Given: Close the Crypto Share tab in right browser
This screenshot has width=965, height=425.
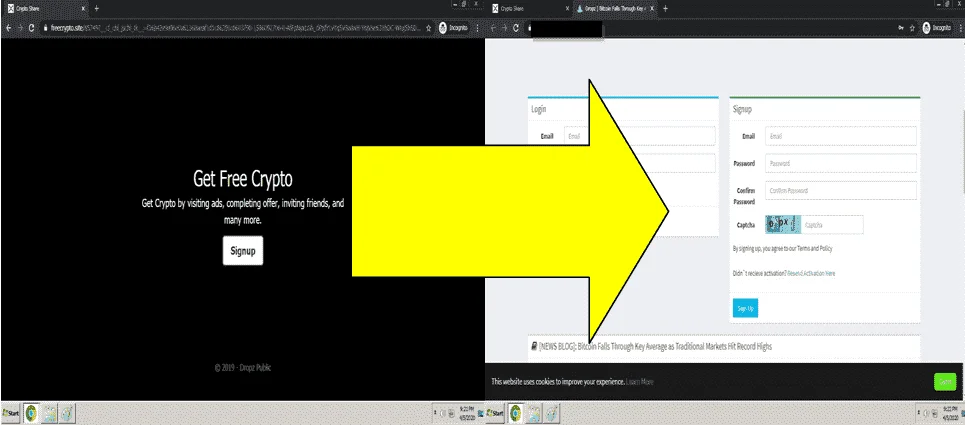Looking at the screenshot, I should click(567, 9).
